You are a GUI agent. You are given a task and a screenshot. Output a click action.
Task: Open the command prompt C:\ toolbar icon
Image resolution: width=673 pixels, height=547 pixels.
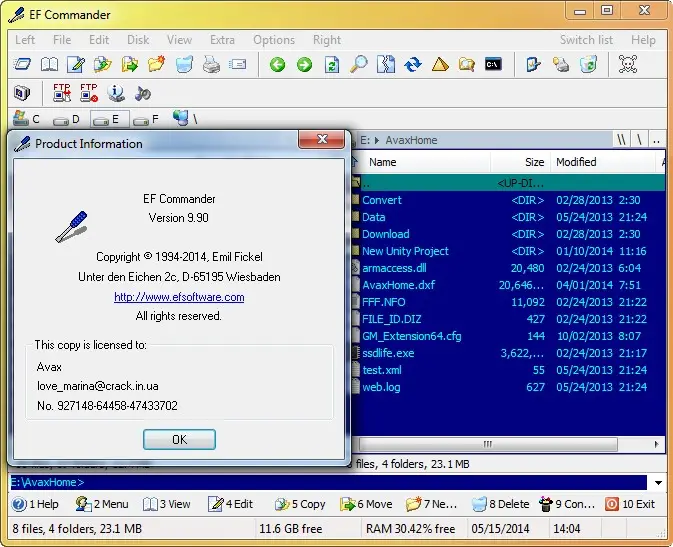(x=493, y=64)
